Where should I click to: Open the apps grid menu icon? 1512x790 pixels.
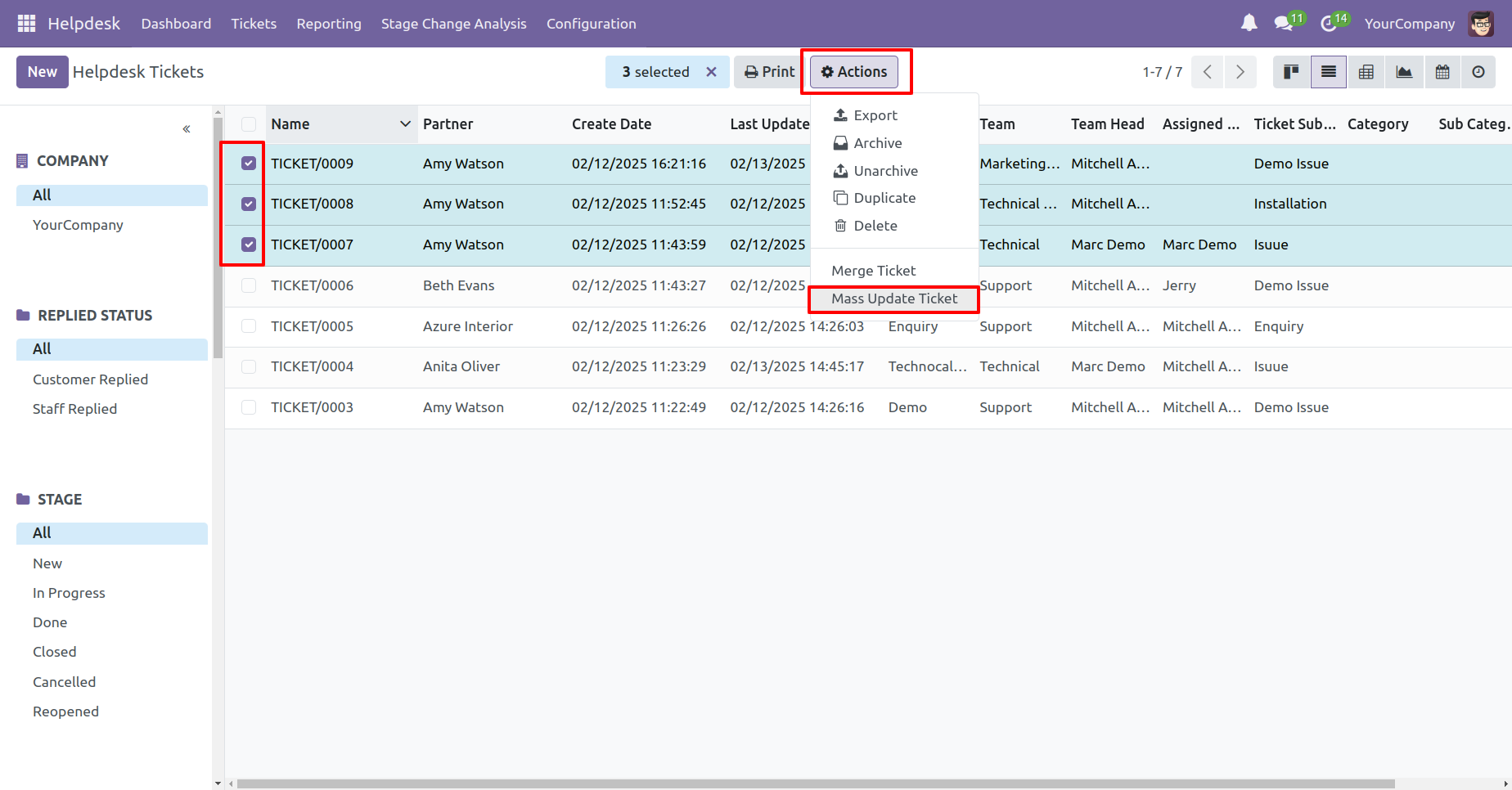[x=26, y=24]
